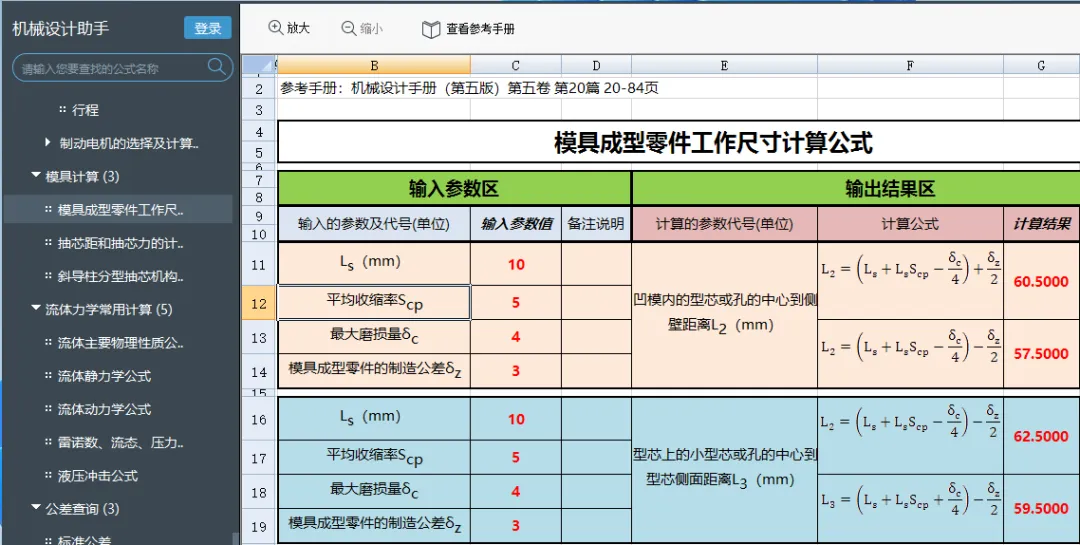Select row 2 header
The image size is (1080, 545).
coord(259,88)
